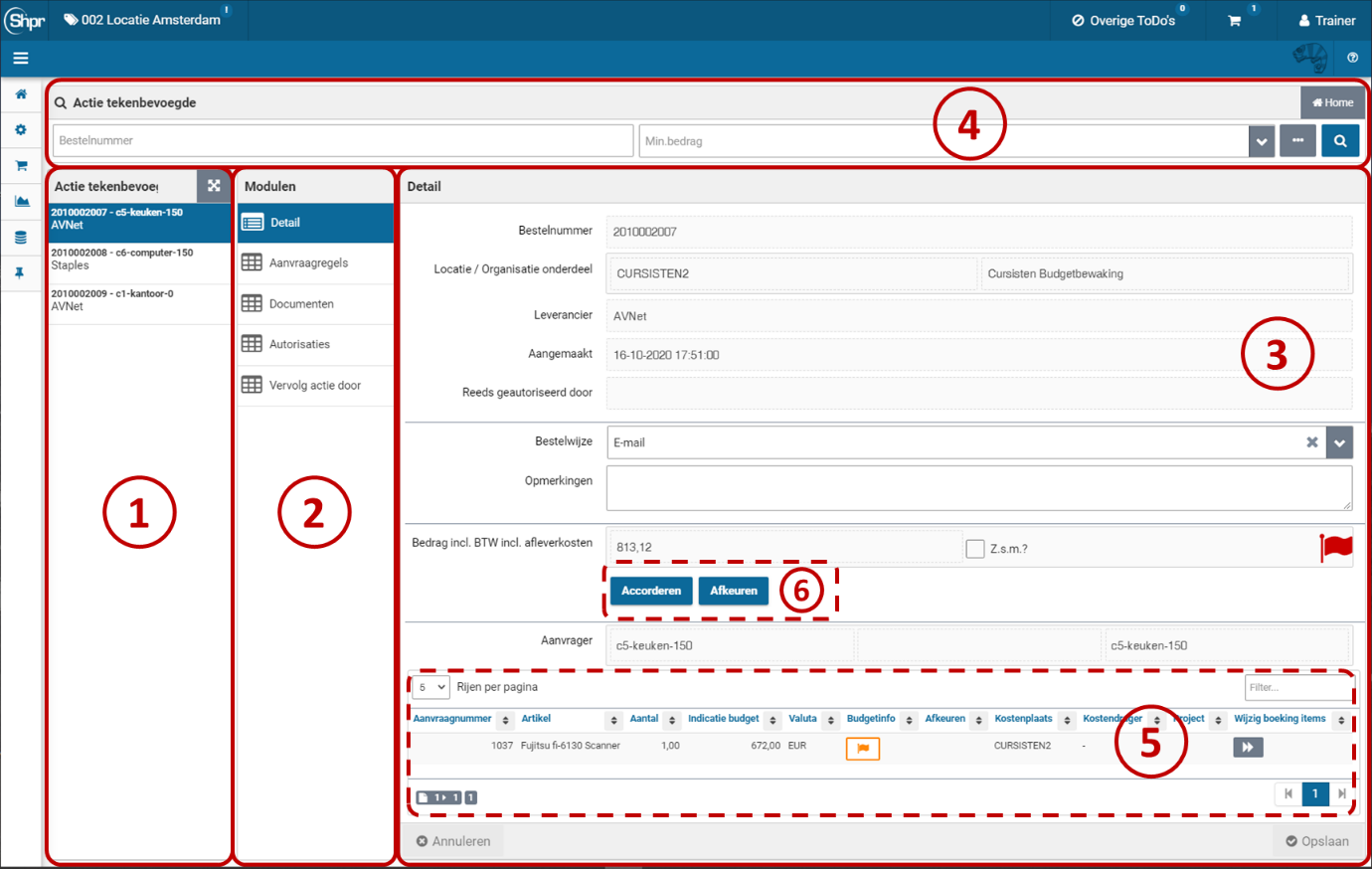Expand the Actie tekenbevoegde list panel
1372x869 pixels.
click(214, 186)
